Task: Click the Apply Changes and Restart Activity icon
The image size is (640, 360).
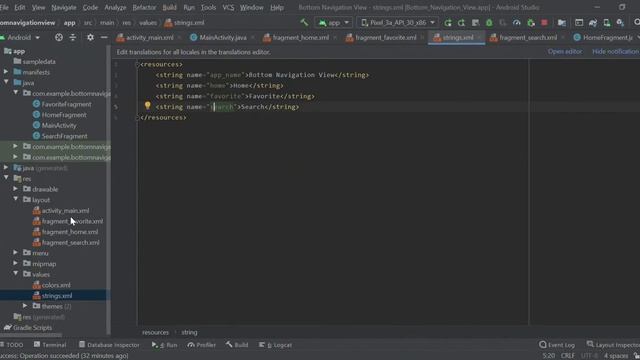Action: pos(461,23)
